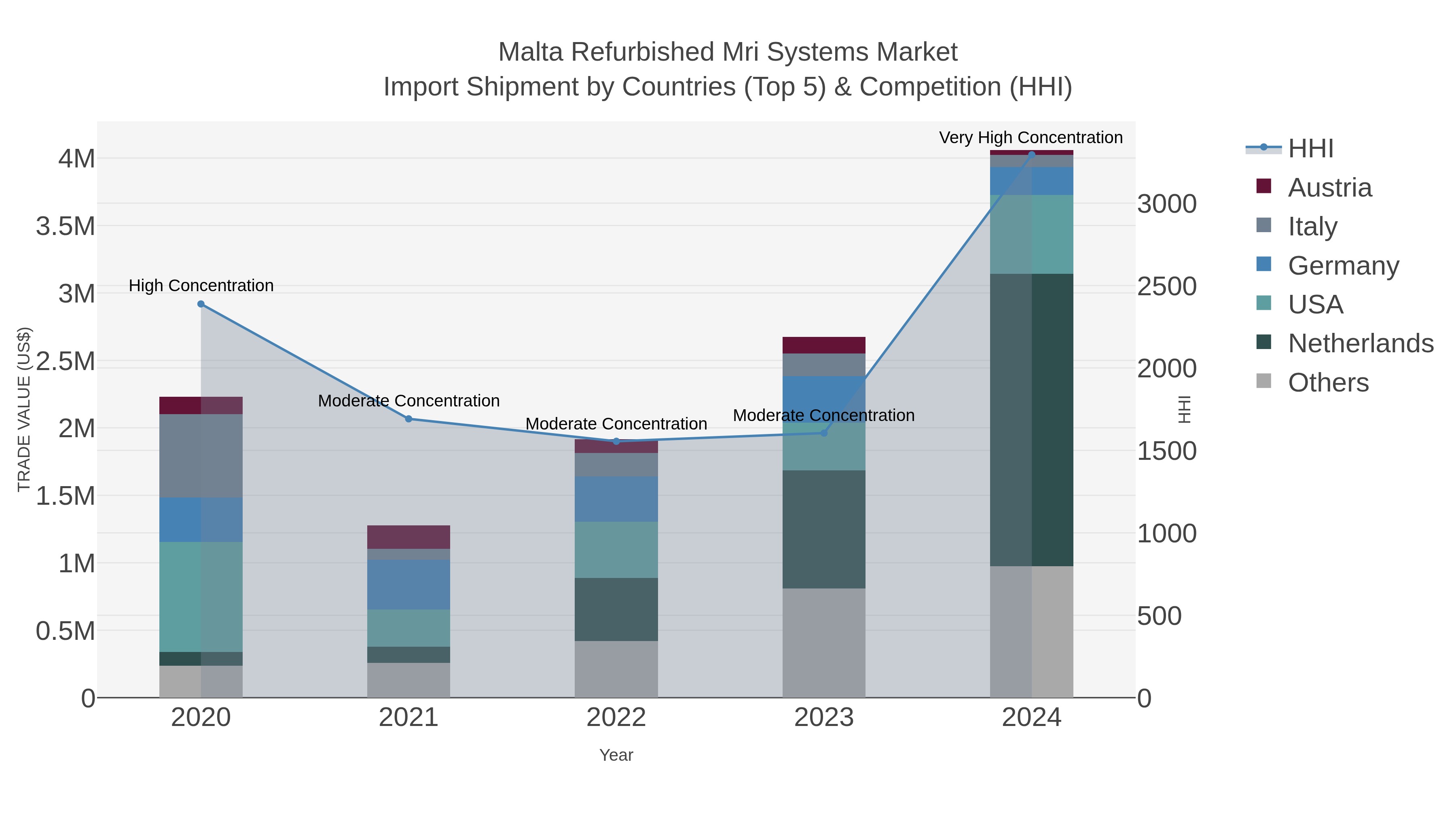Click the 2500 tick on the HHI axis
This screenshot has width=1456, height=819.
(1166, 287)
